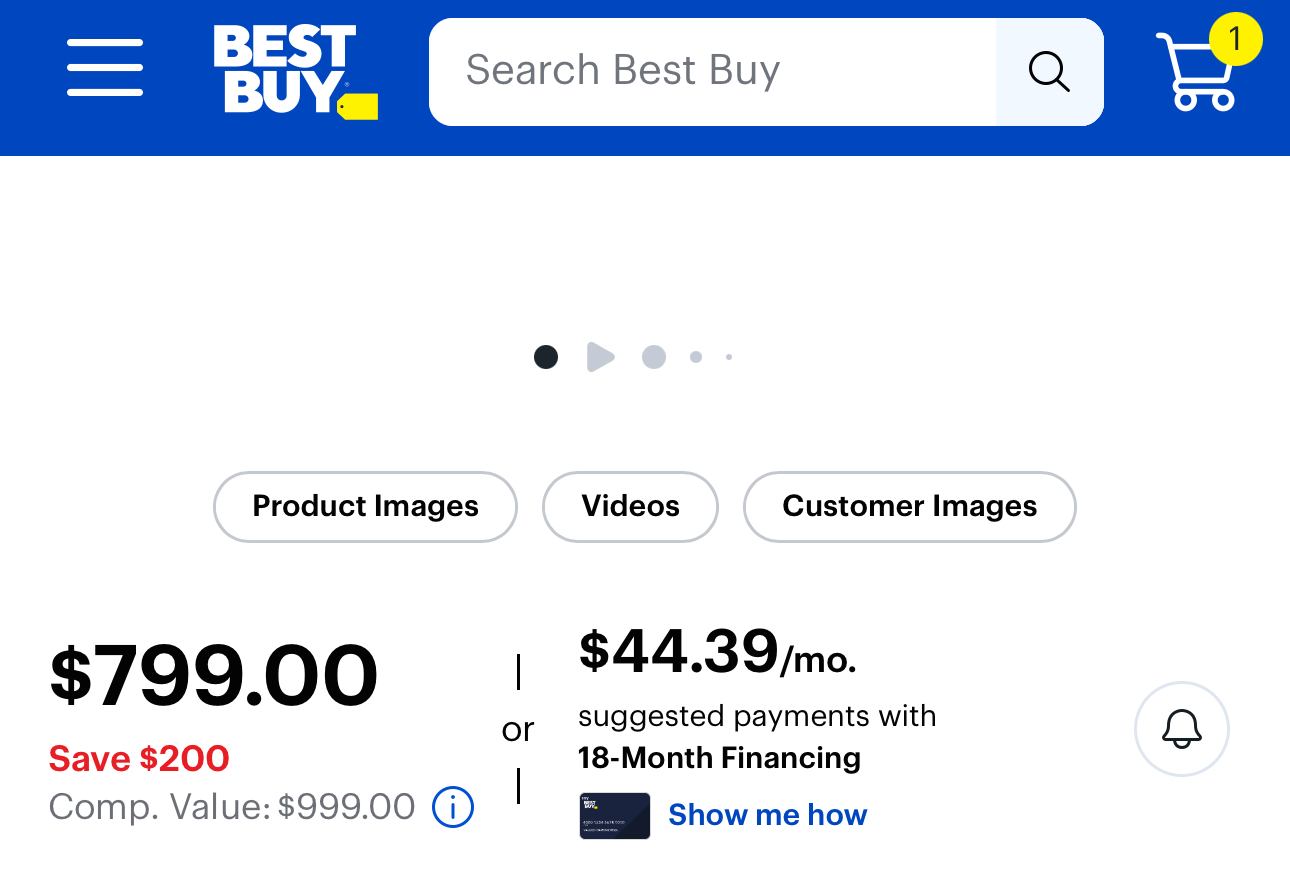Click the Search Best Buy field

712,71
